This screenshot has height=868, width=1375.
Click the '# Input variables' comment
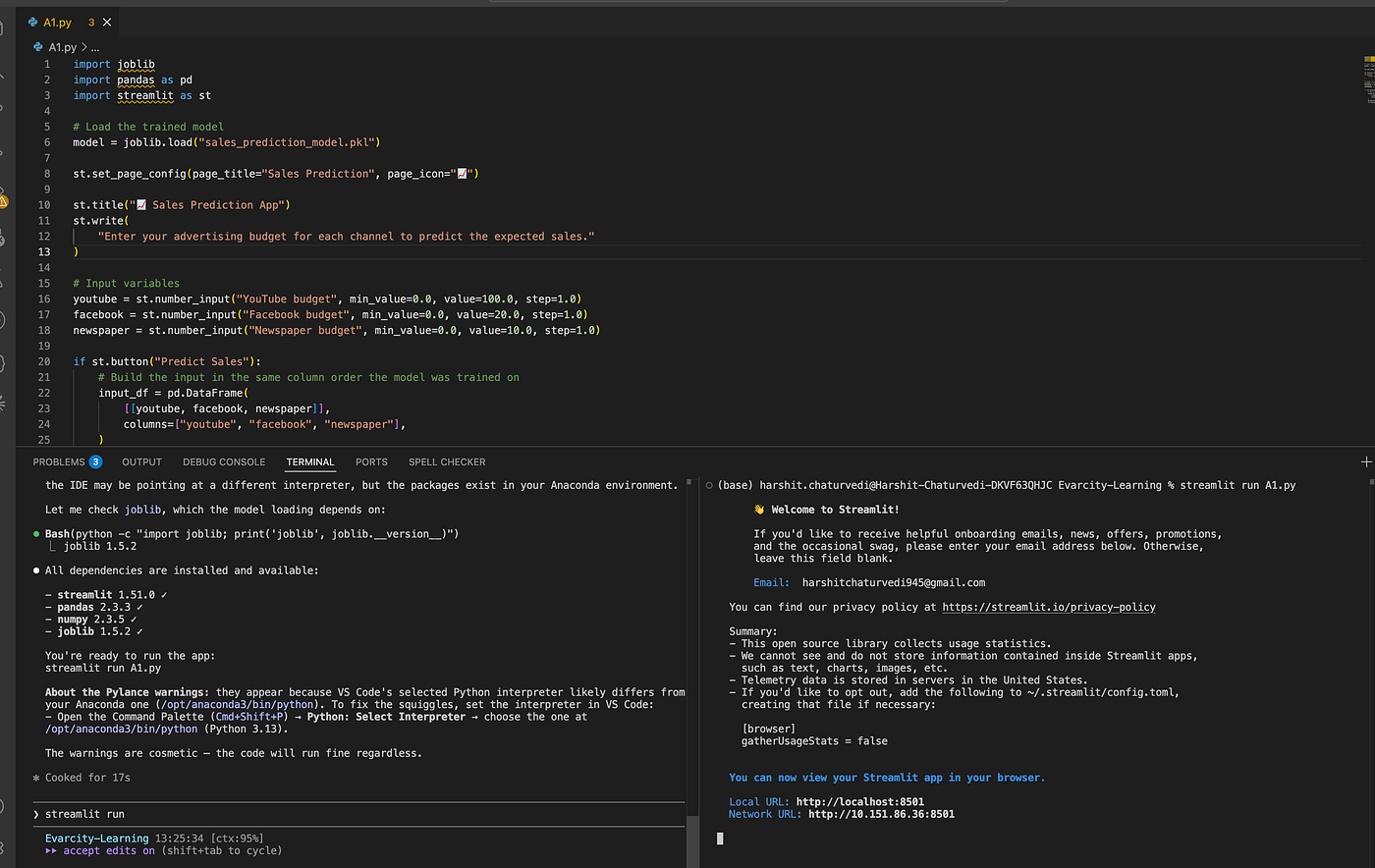[126, 284]
